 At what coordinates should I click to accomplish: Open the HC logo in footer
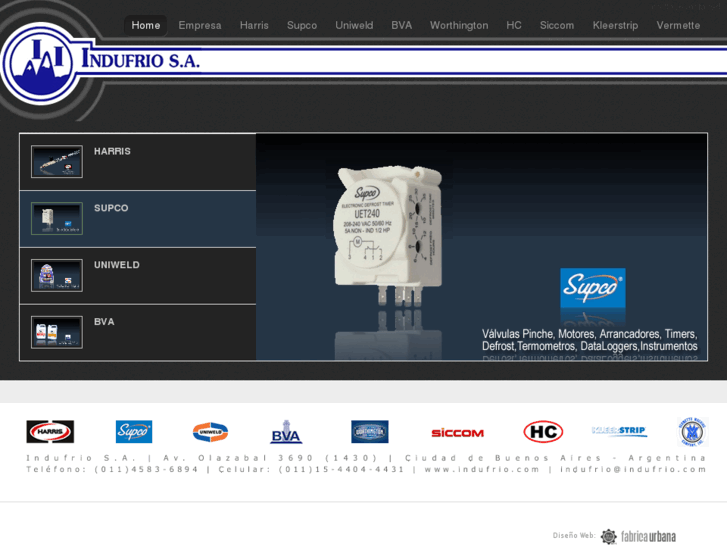pyautogui.click(x=543, y=432)
